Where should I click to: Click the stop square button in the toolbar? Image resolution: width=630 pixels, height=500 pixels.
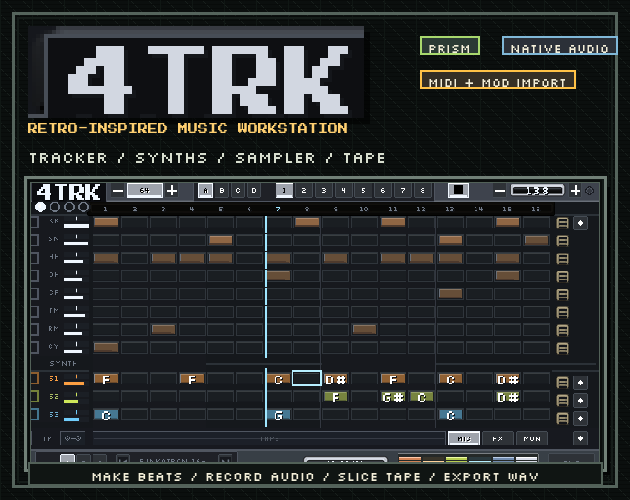pyautogui.click(x=458, y=190)
